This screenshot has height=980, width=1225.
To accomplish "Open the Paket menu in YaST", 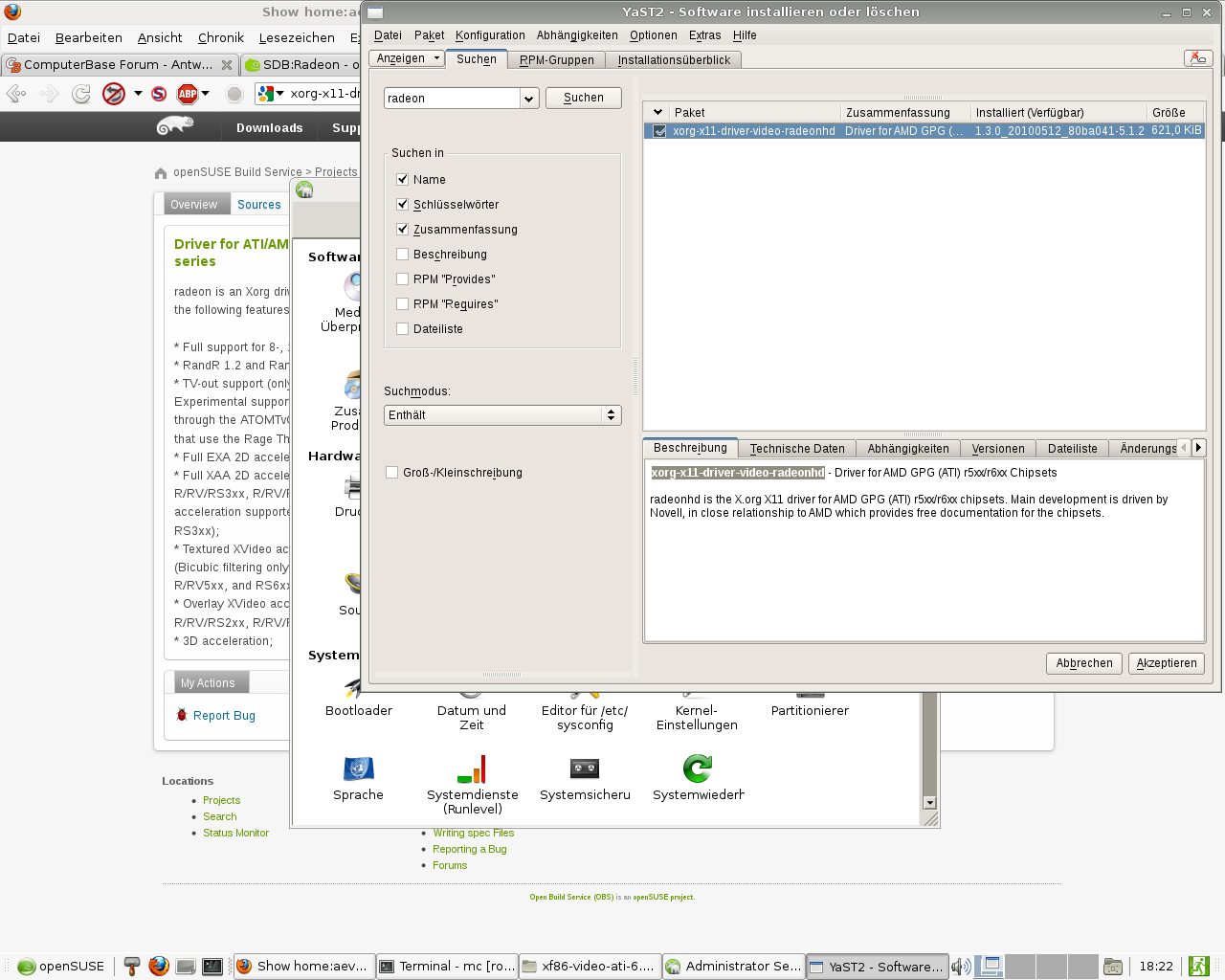I will click(429, 35).
